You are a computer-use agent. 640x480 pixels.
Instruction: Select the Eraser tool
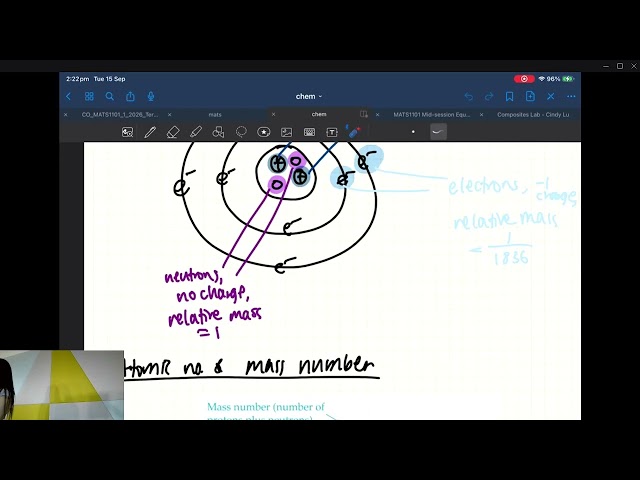click(173, 132)
